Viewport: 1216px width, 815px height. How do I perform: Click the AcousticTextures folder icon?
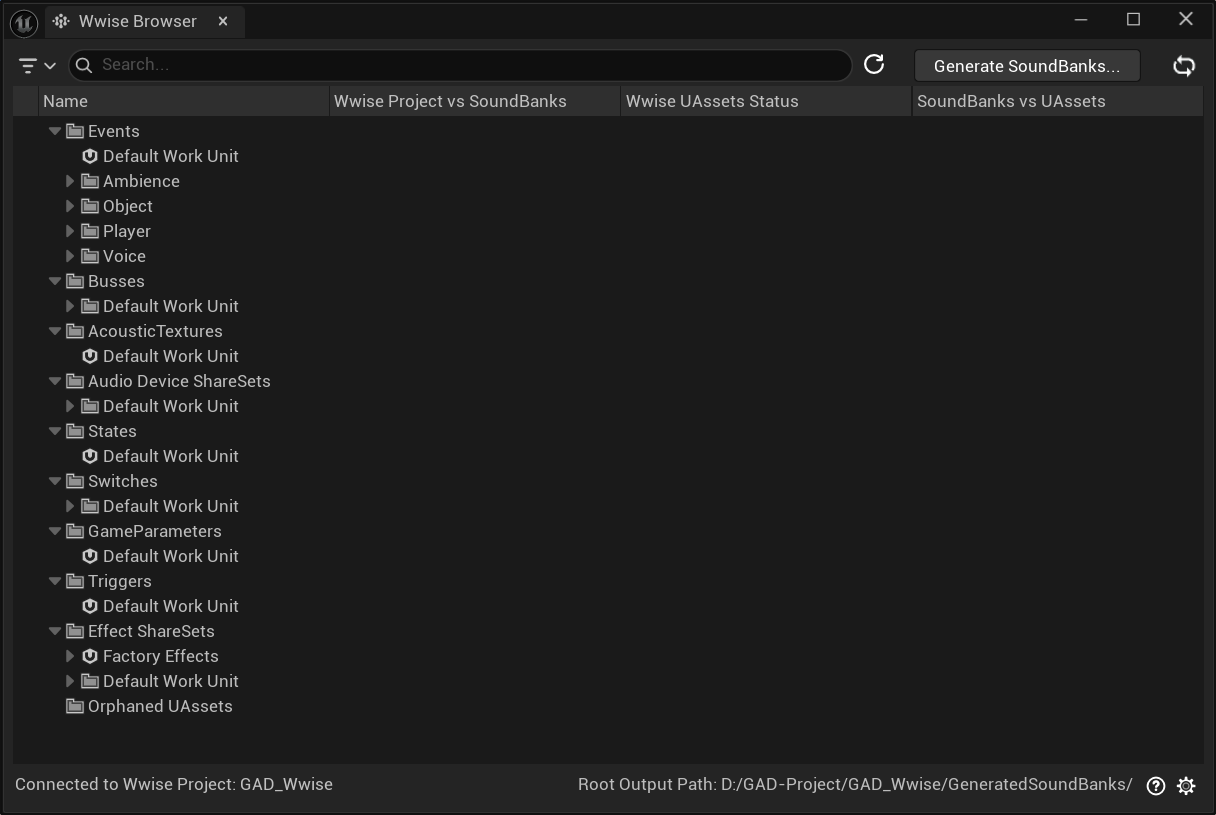pyautogui.click(x=75, y=331)
